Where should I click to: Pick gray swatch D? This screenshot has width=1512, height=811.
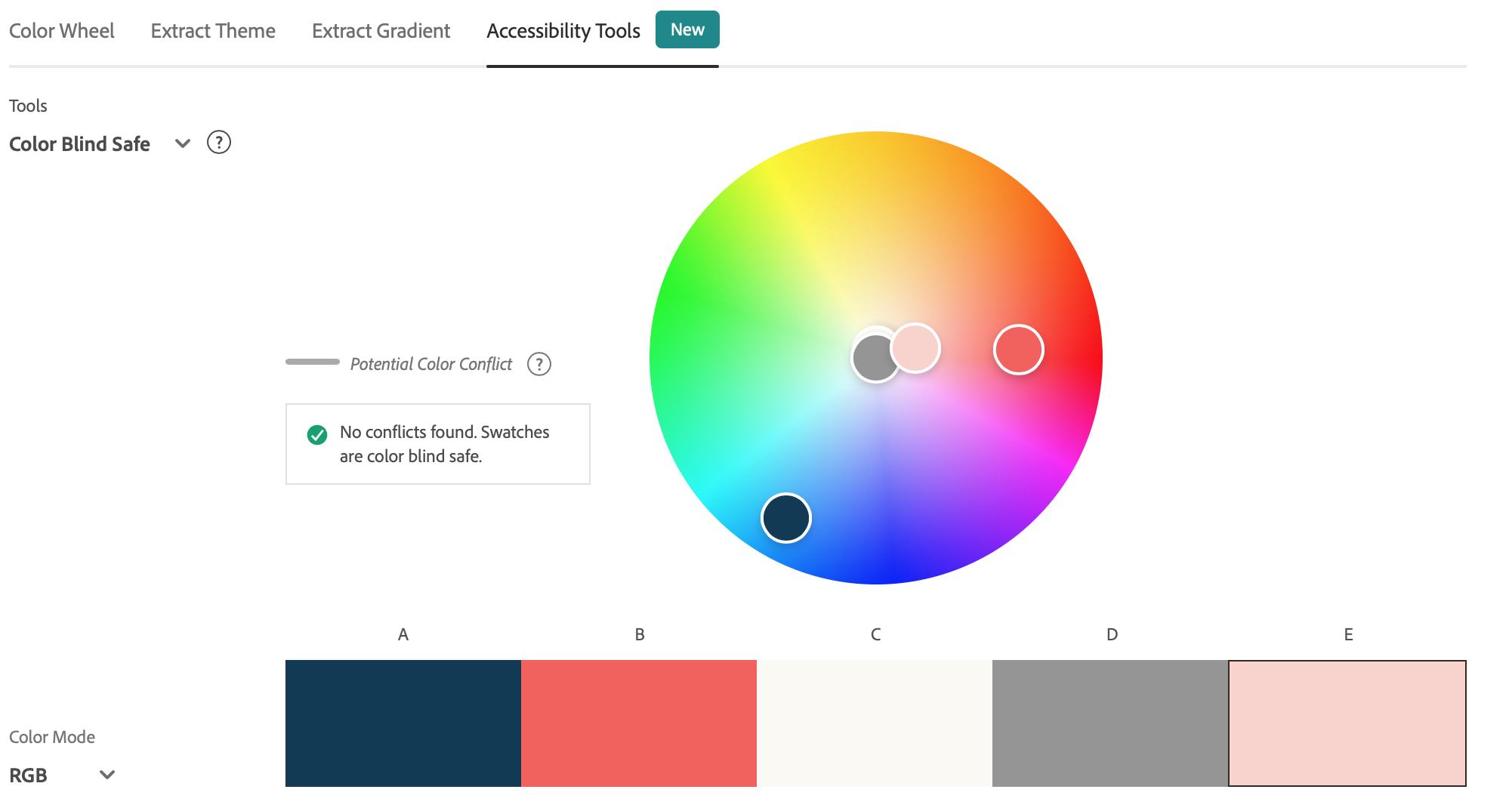coord(1109,723)
